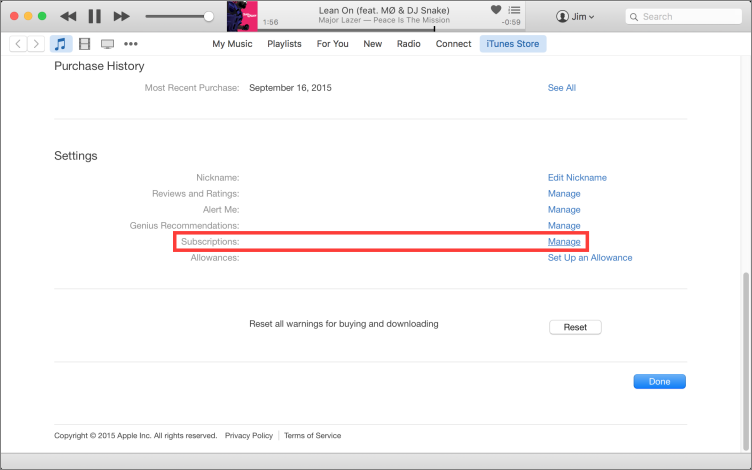752x470 pixels.
Task: Click Set Up an Allowance link
Action: [x=590, y=258]
